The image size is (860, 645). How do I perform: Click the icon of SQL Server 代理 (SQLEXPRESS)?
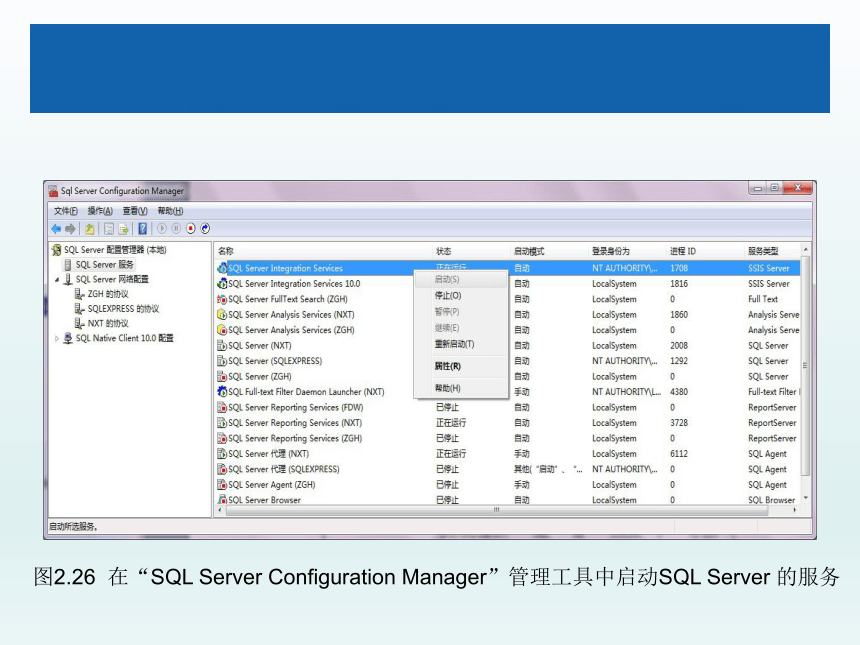[x=222, y=469]
